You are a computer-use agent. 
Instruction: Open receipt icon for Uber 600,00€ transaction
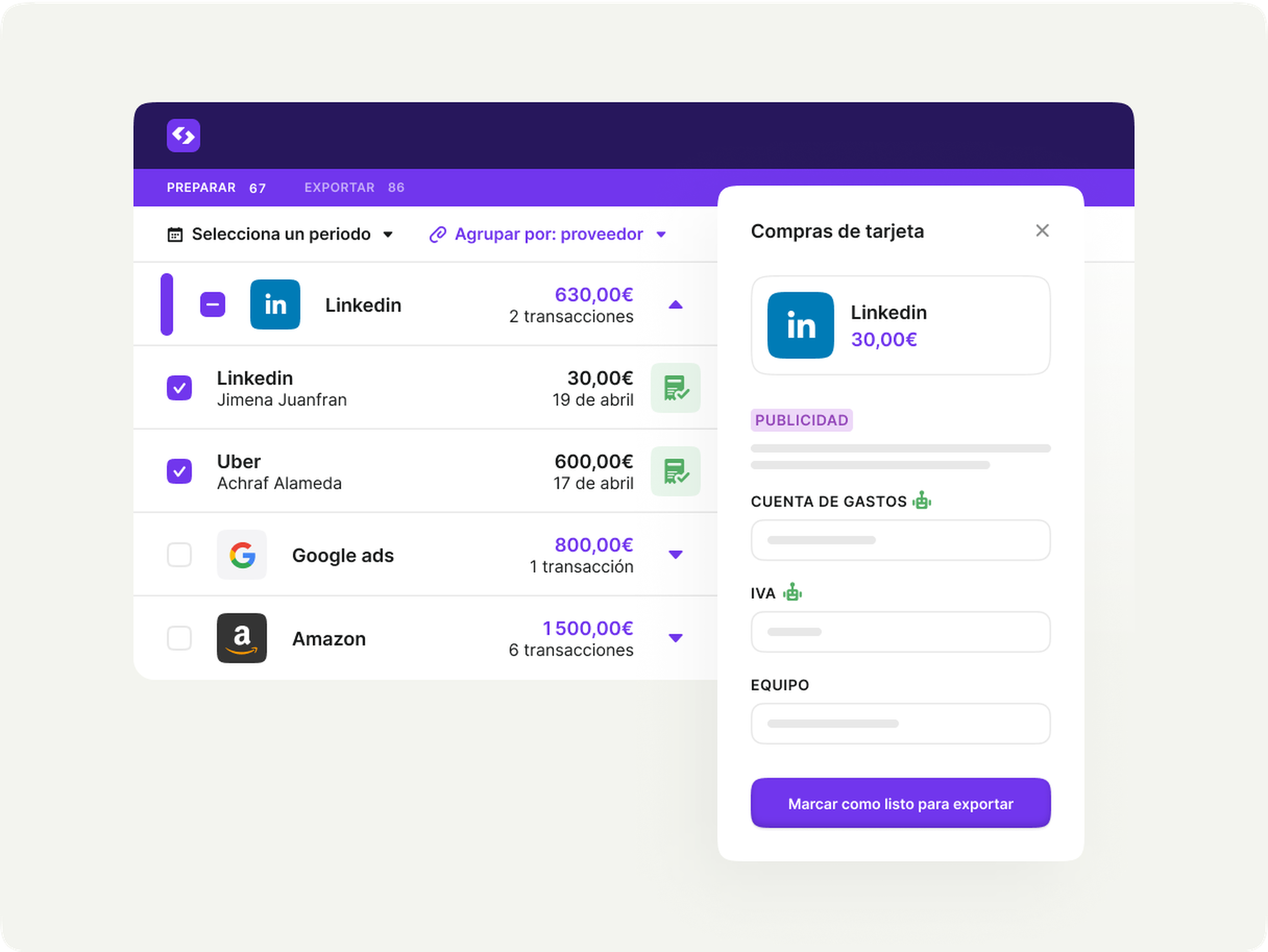[x=675, y=471]
